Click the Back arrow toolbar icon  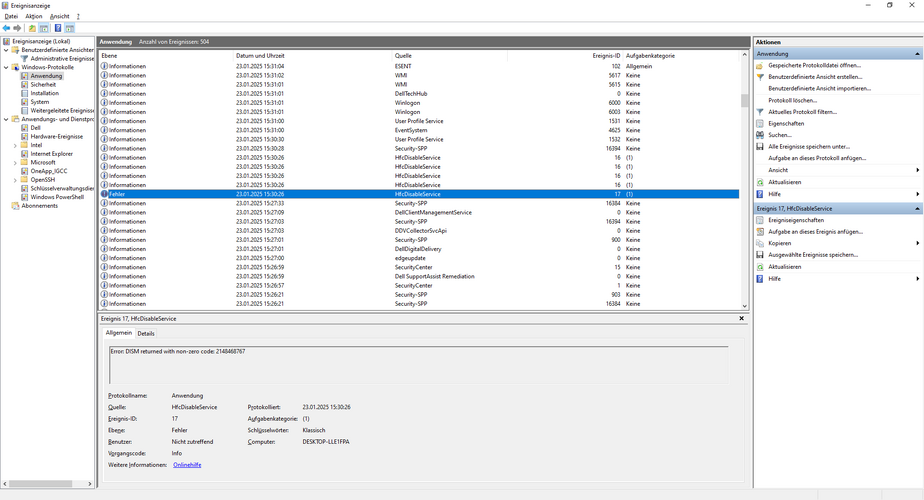coord(6,28)
